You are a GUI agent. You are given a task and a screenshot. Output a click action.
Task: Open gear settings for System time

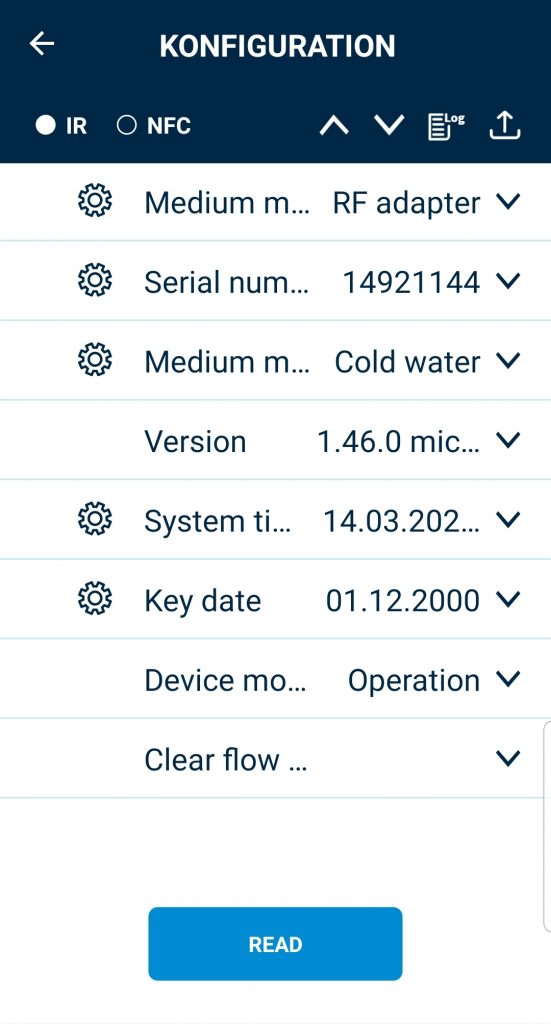click(95, 519)
